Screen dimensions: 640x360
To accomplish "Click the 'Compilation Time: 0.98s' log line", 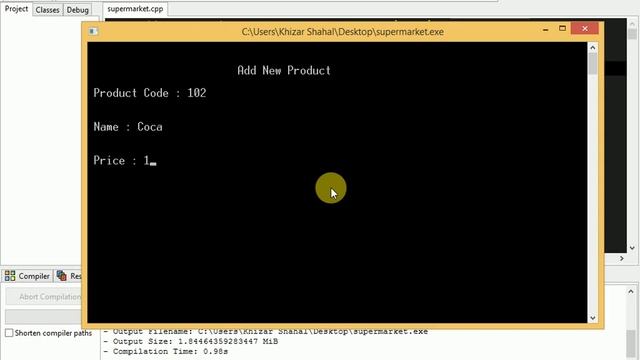I will 166,351.
